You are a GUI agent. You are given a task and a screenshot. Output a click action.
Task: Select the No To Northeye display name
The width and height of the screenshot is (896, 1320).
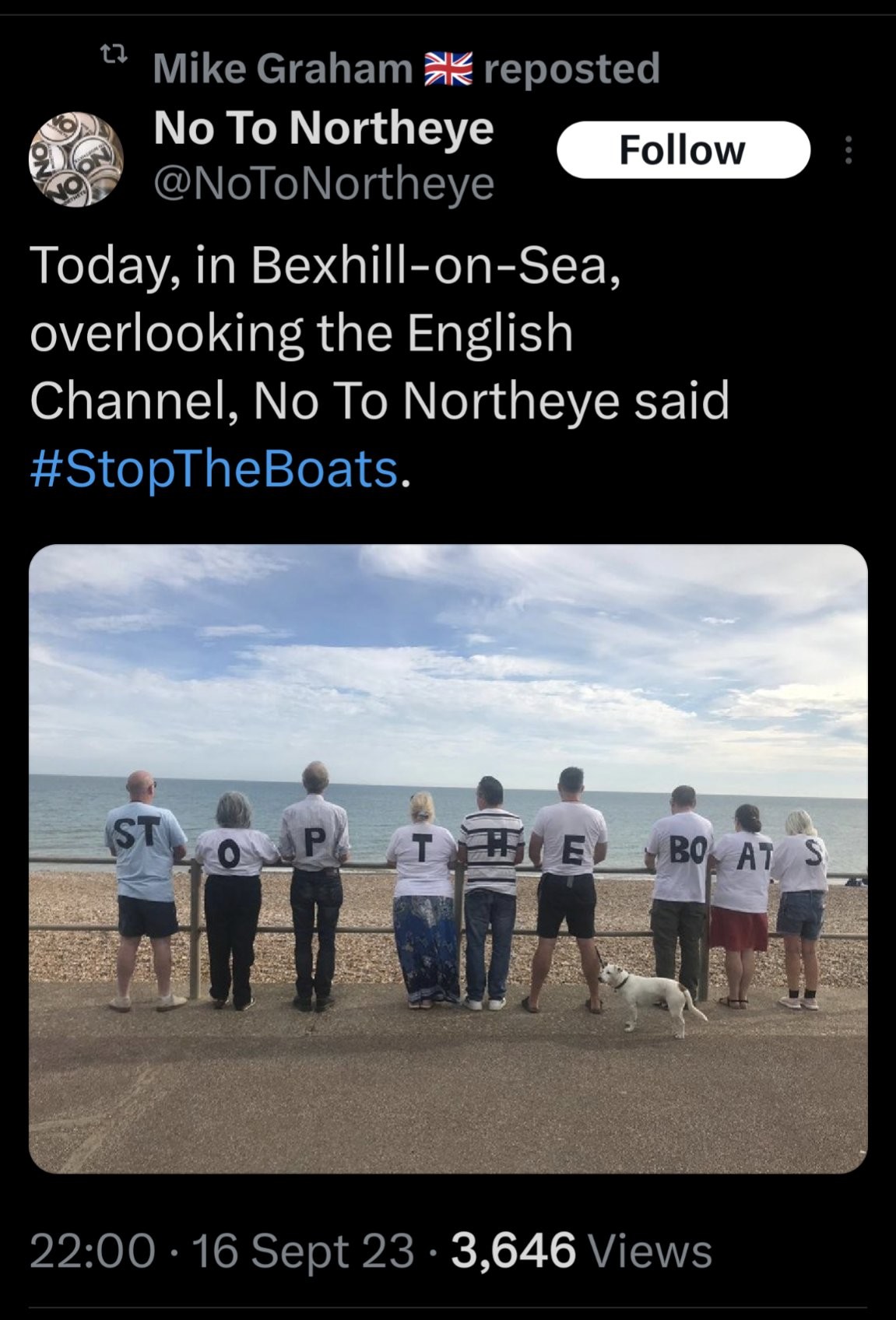324,128
